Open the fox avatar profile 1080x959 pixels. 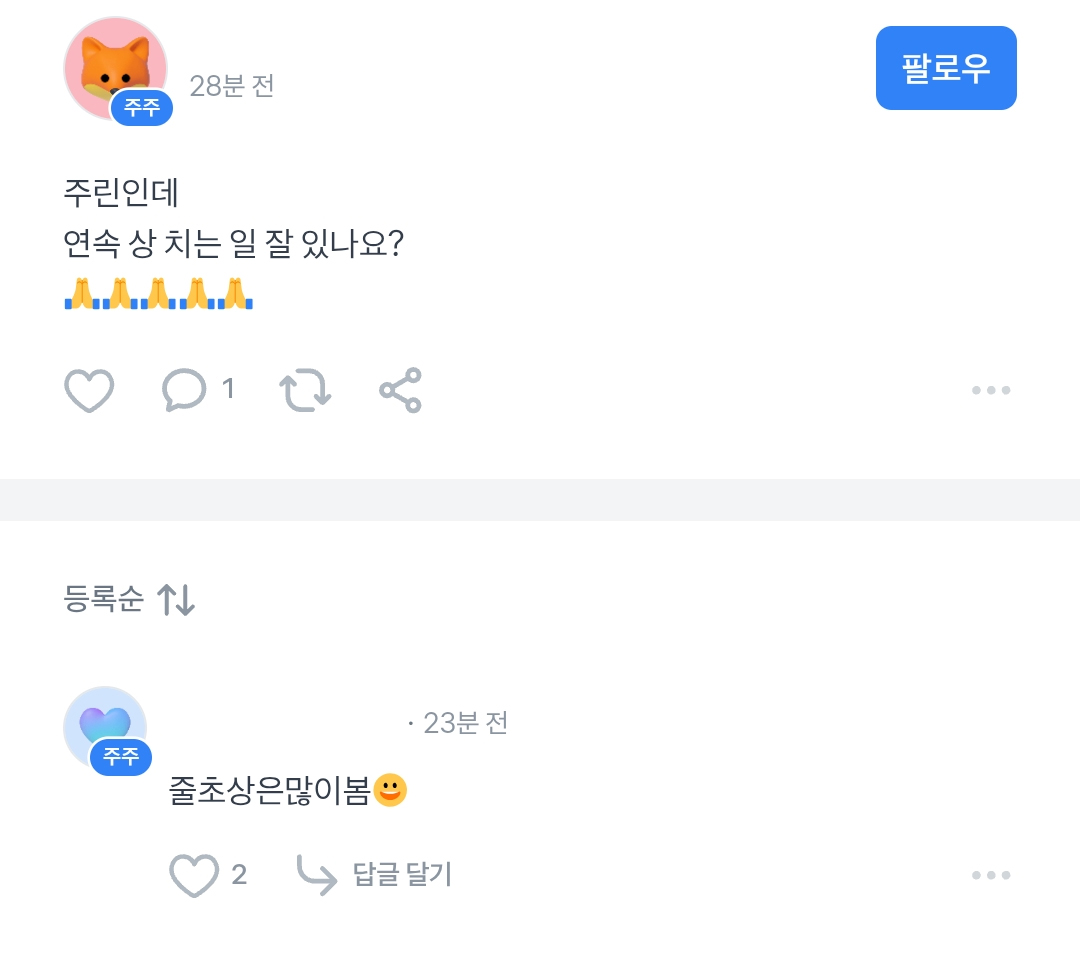(113, 62)
